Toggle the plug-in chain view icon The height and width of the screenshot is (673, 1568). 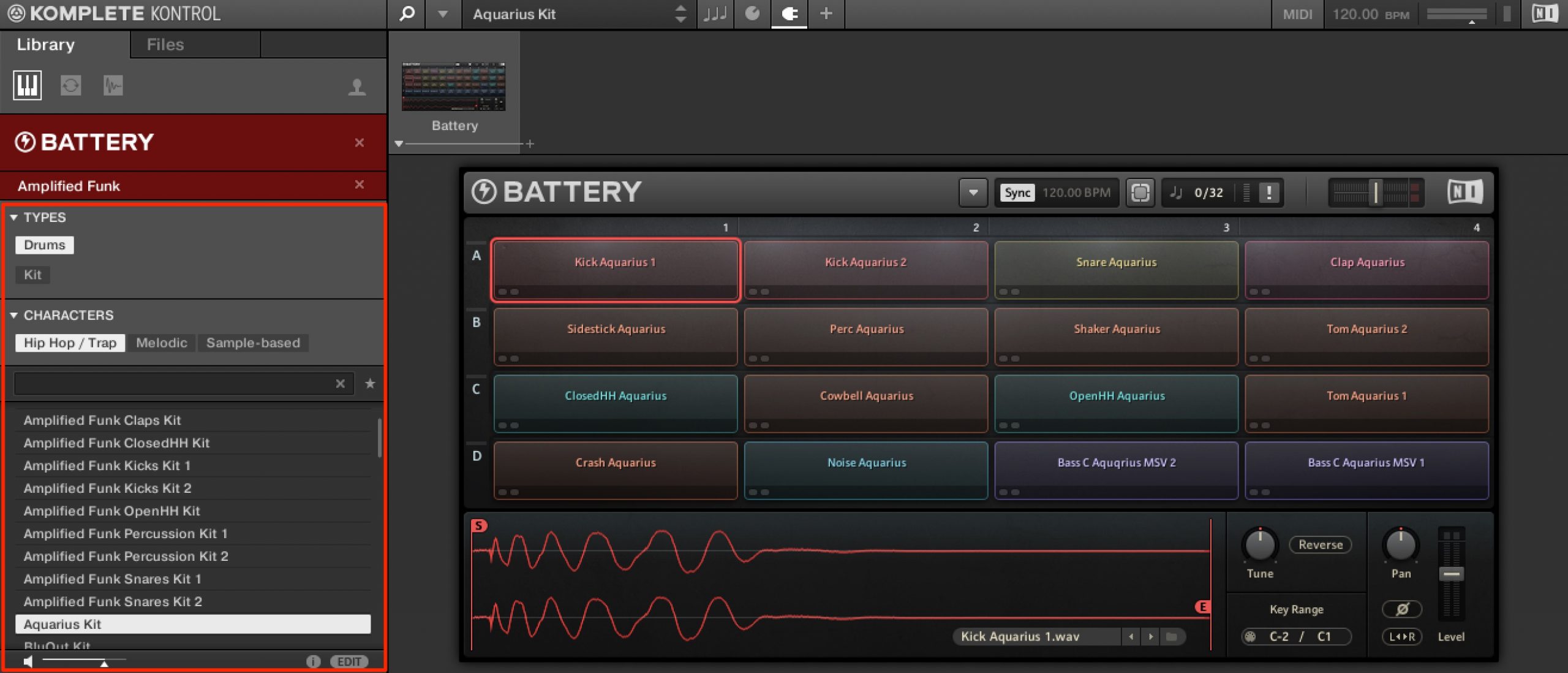click(x=790, y=13)
